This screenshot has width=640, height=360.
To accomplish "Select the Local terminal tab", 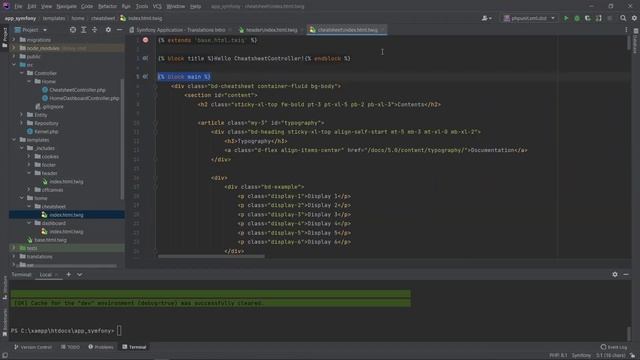I will coord(45,275).
